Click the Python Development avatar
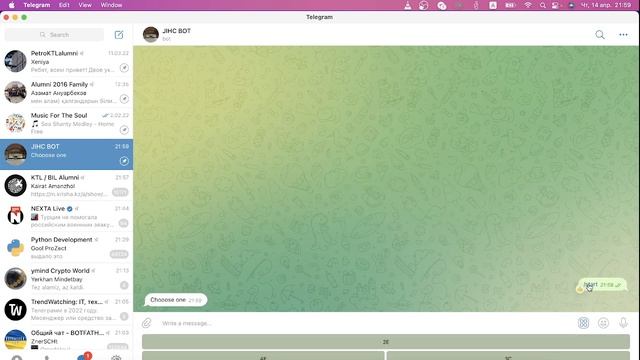Screen dimensions: 640x360 pos(16,247)
